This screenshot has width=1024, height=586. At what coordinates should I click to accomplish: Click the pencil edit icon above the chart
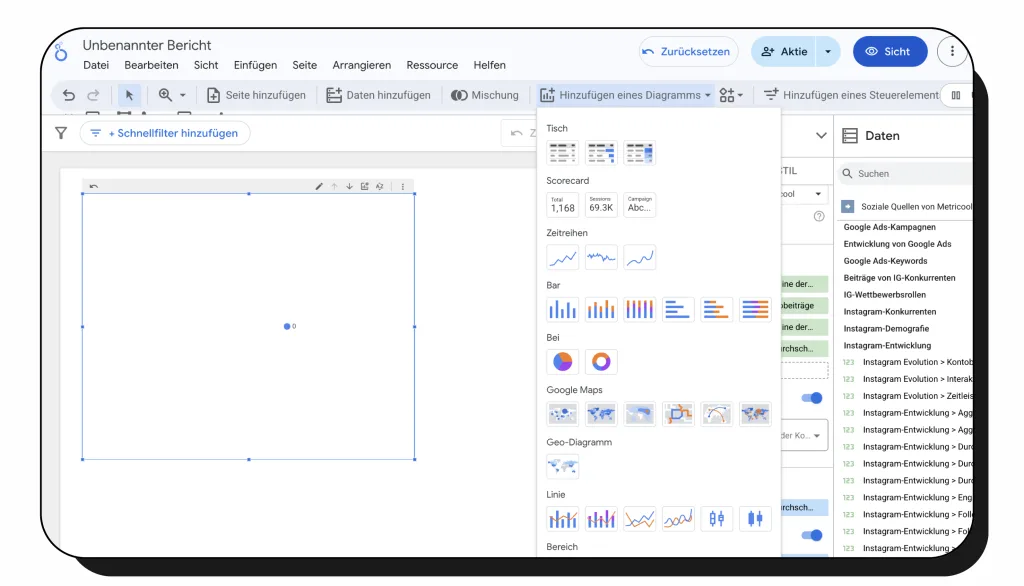(x=319, y=186)
